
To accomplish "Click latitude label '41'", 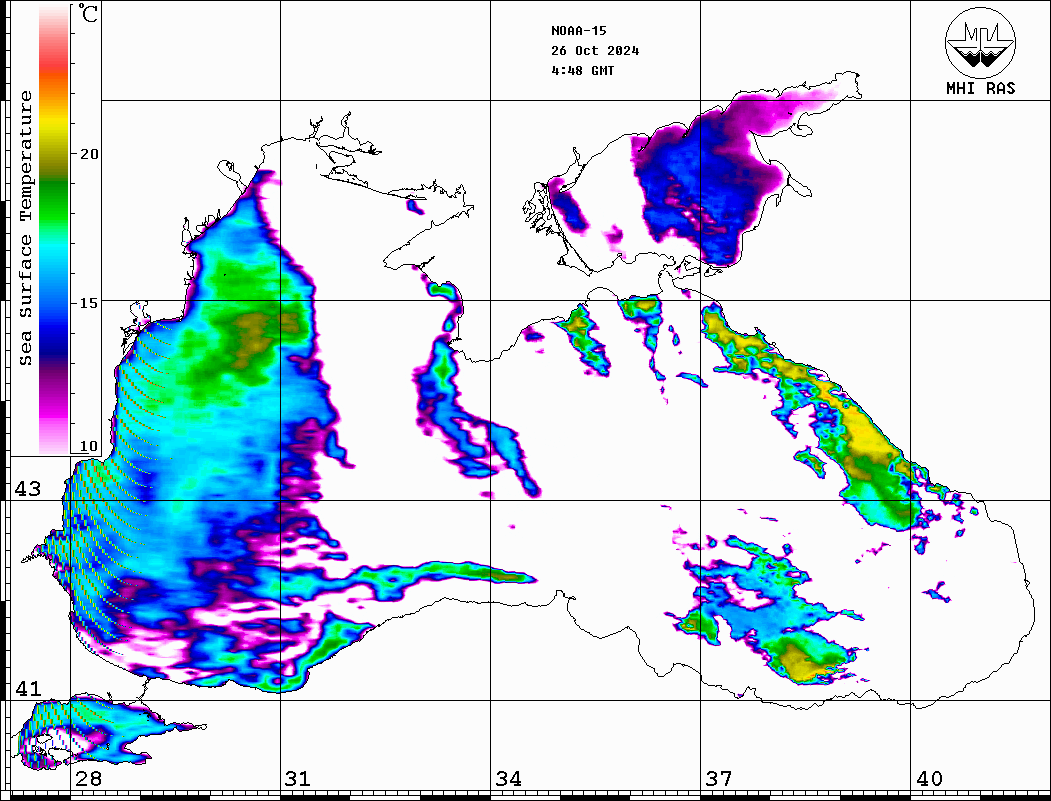I will tap(28, 689).
